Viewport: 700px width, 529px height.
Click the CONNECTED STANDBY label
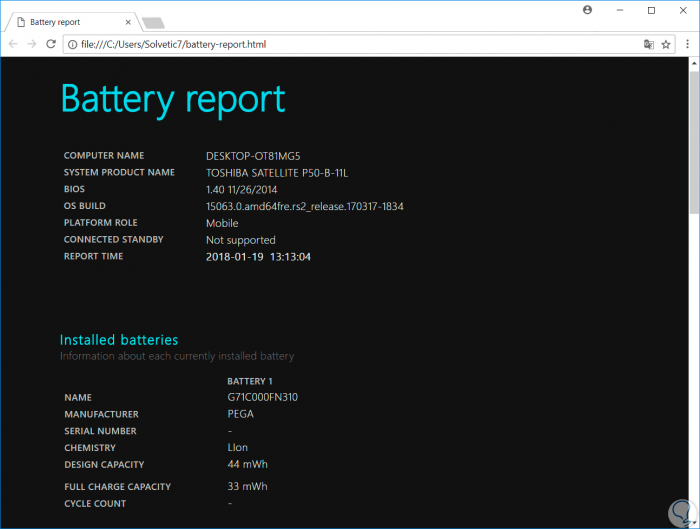point(113,240)
